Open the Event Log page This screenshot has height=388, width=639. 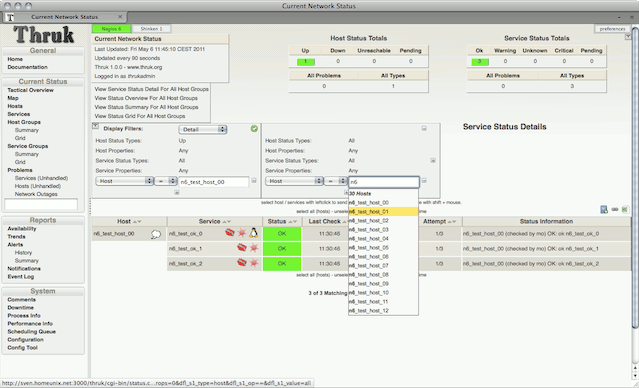click(x=20, y=277)
